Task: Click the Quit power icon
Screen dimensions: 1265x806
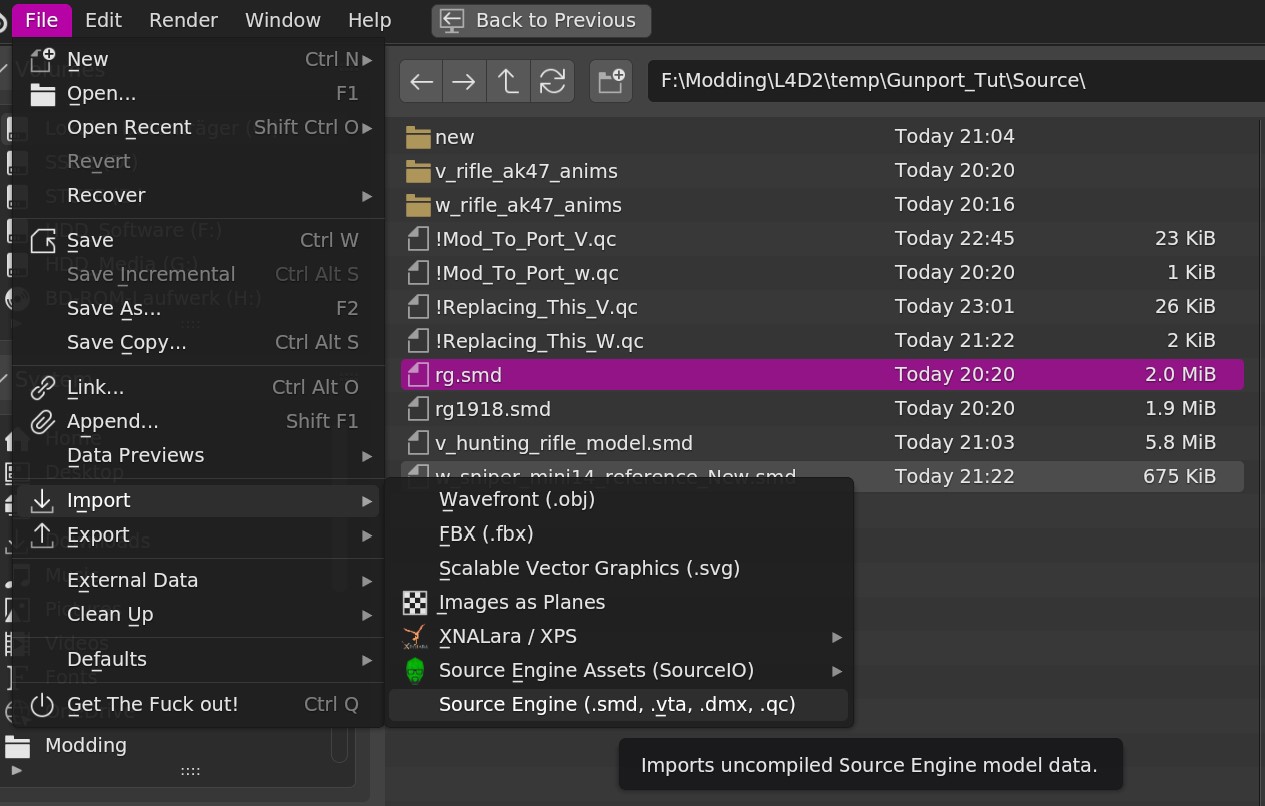Action: (42, 704)
